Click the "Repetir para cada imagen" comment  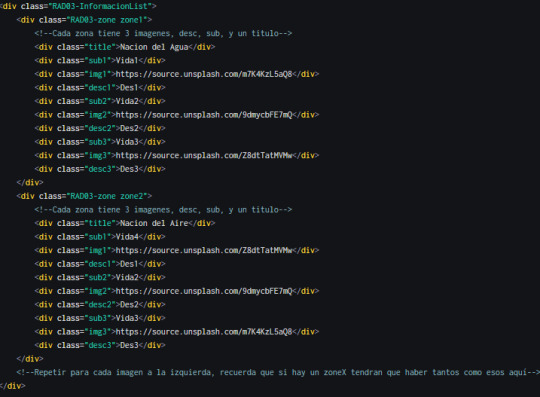(278, 373)
